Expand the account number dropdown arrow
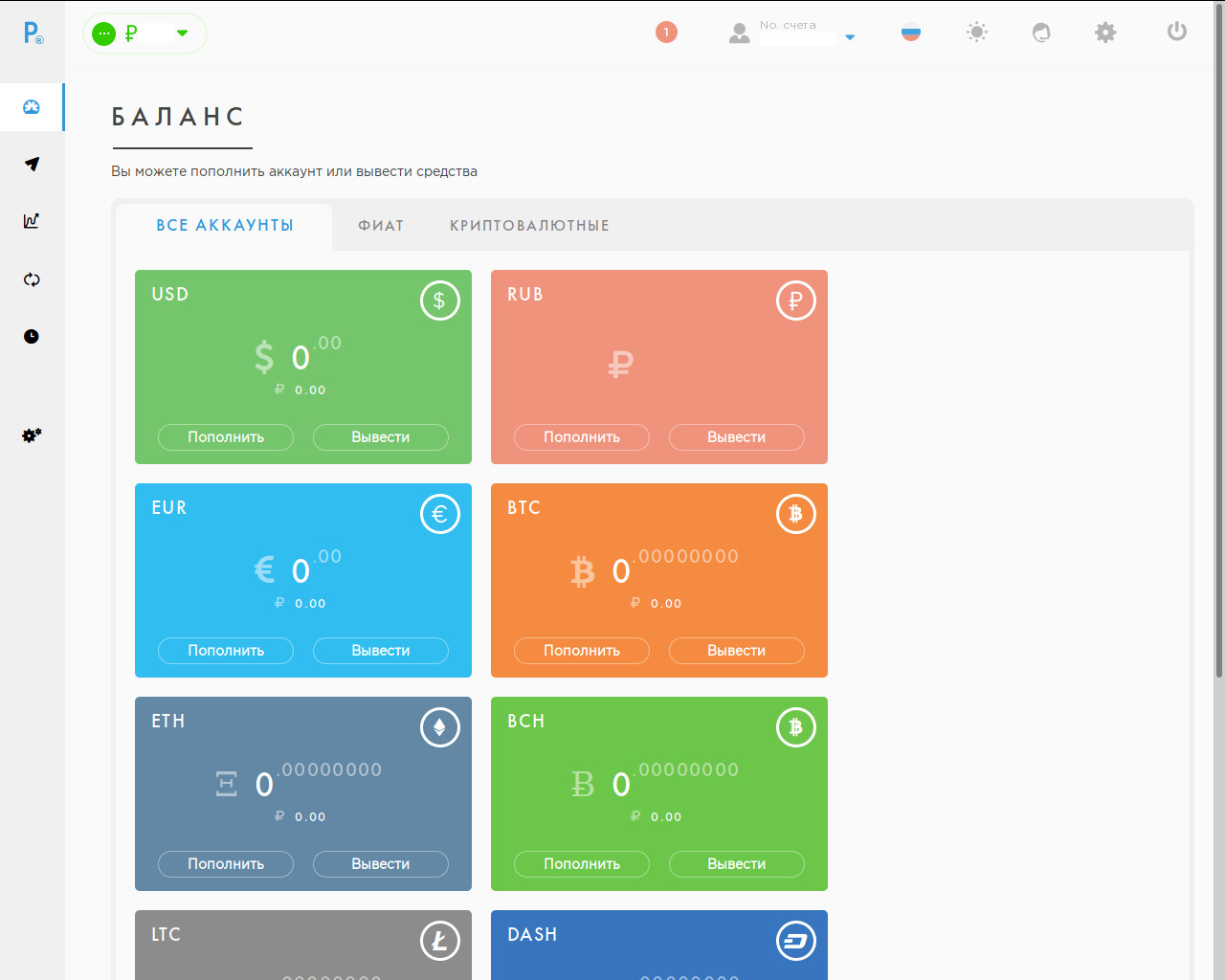The image size is (1225, 980). coord(850,38)
